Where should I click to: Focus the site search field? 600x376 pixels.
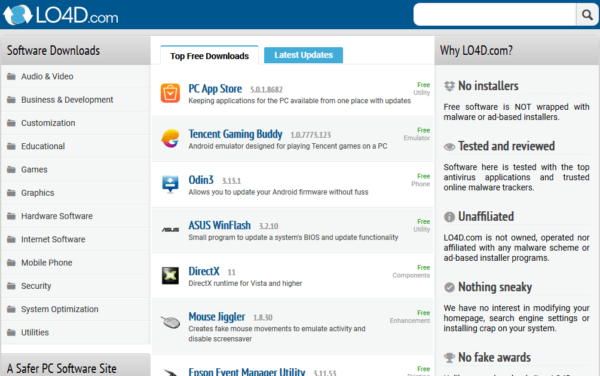(495, 15)
